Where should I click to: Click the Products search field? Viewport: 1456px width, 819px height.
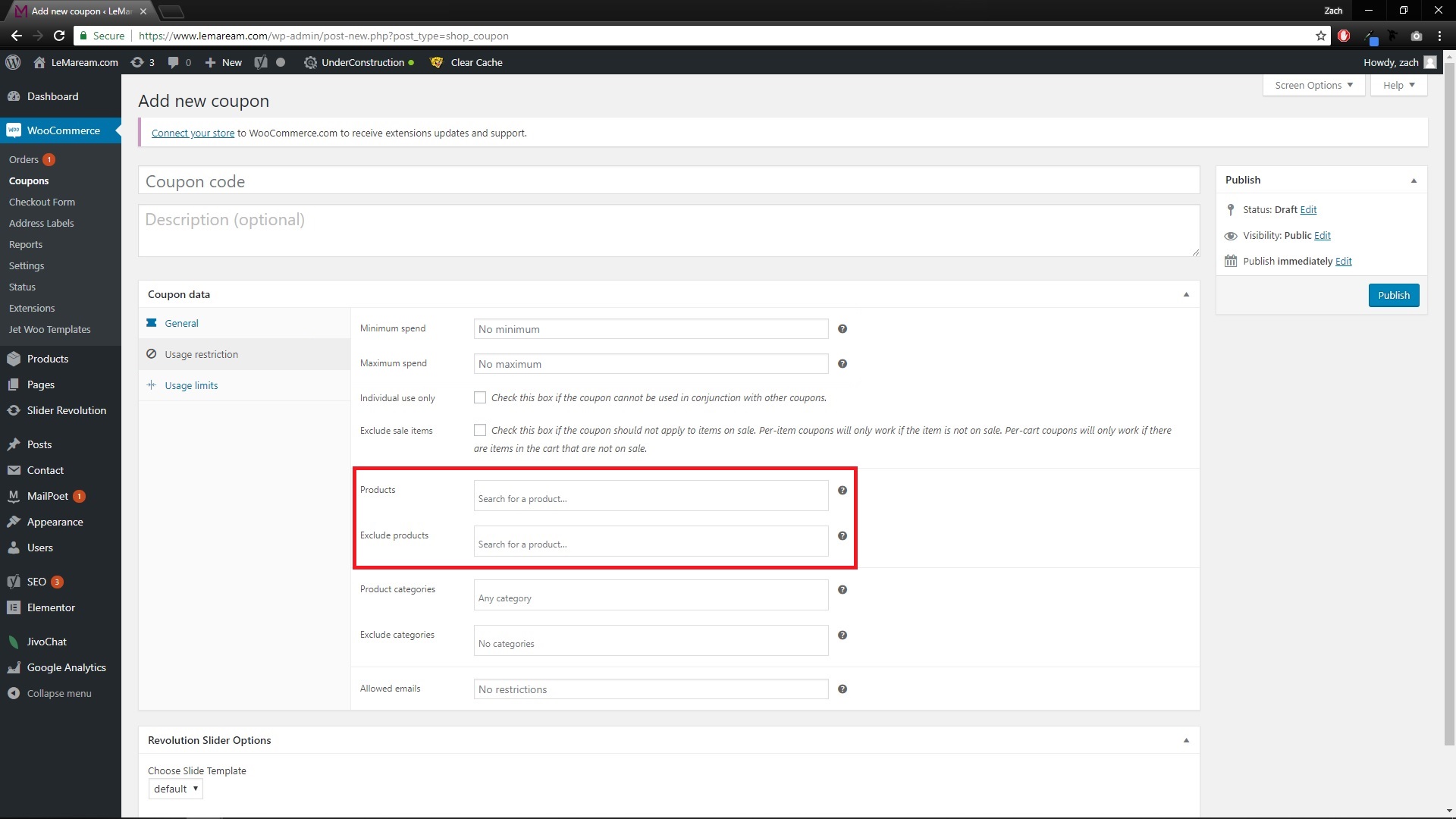[651, 496]
